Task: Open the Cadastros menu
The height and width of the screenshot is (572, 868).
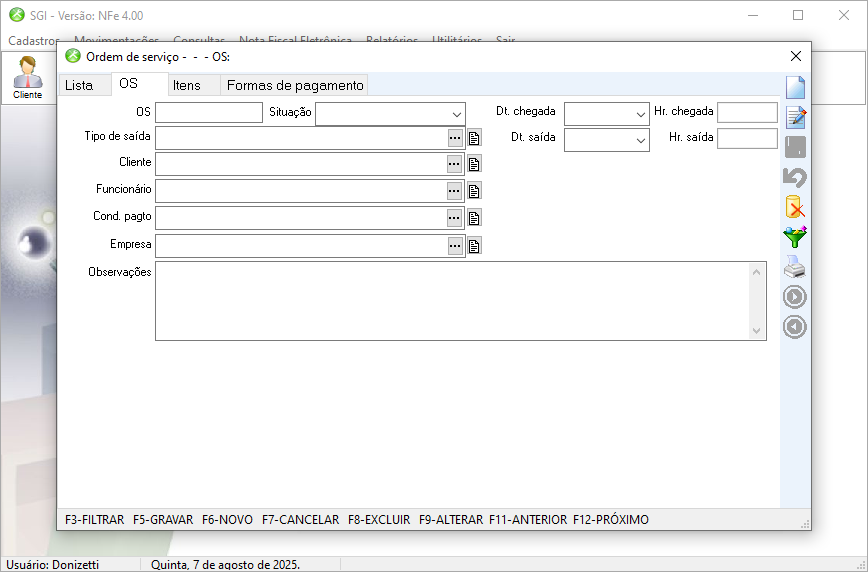Action: tap(33, 41)
